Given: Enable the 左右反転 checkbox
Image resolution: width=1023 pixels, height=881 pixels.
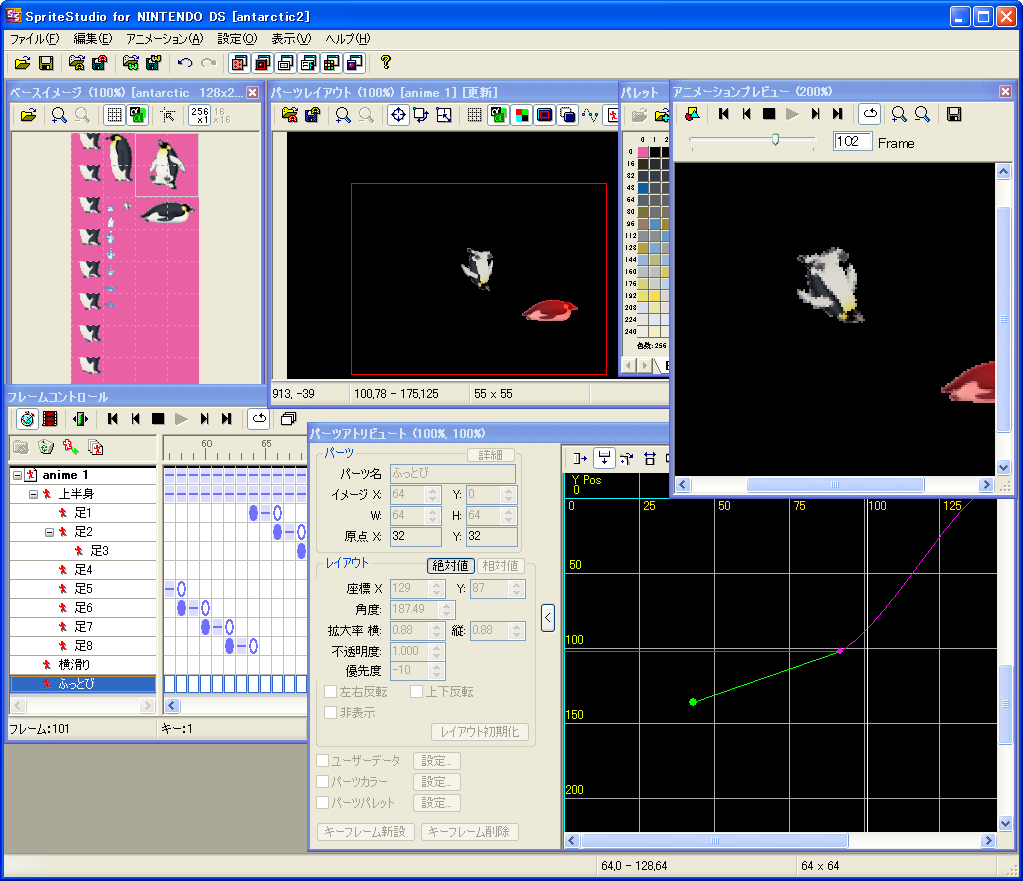Looking at the screenshot, I should click(x=331, y=692).
